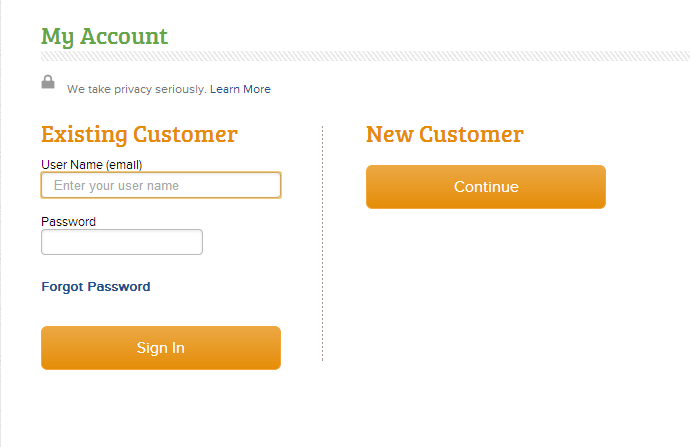Select the 'Sign In' text on the button

(161, 348)
